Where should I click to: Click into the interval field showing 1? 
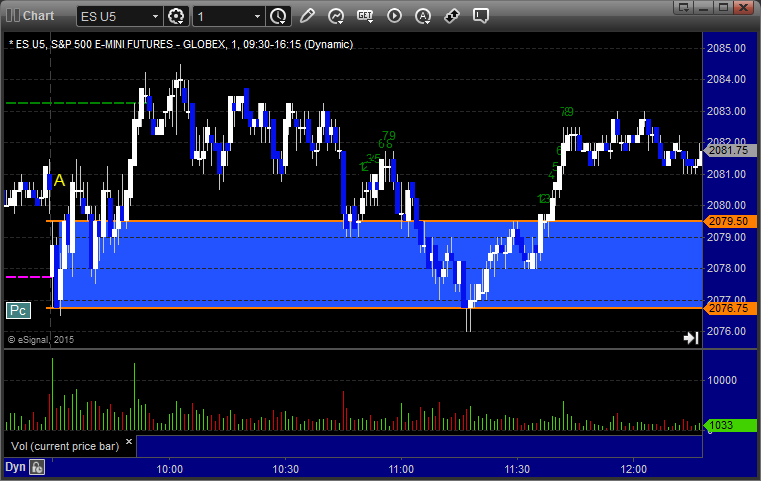222,17
